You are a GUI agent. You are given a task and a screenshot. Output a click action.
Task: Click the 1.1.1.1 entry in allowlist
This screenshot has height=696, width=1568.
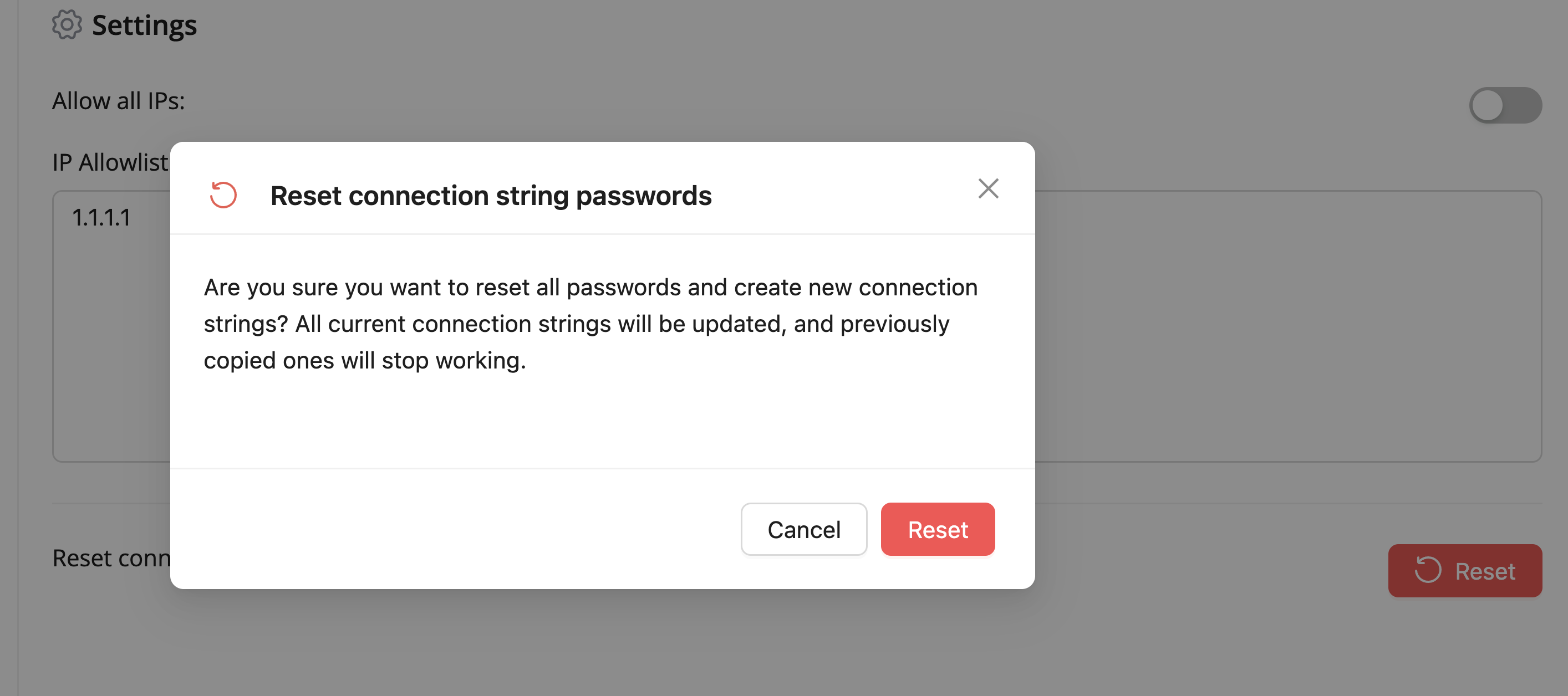click(x=101, y=217)
